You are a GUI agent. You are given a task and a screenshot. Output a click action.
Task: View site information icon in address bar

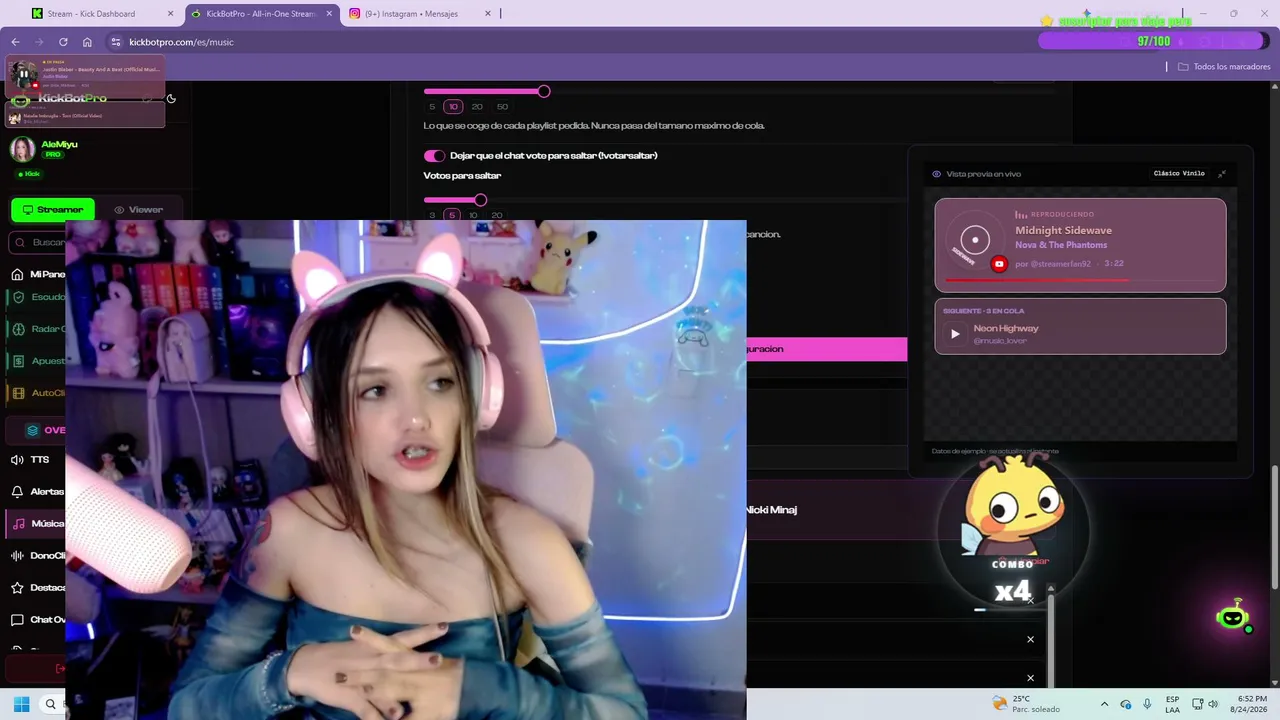click(116, 42)
